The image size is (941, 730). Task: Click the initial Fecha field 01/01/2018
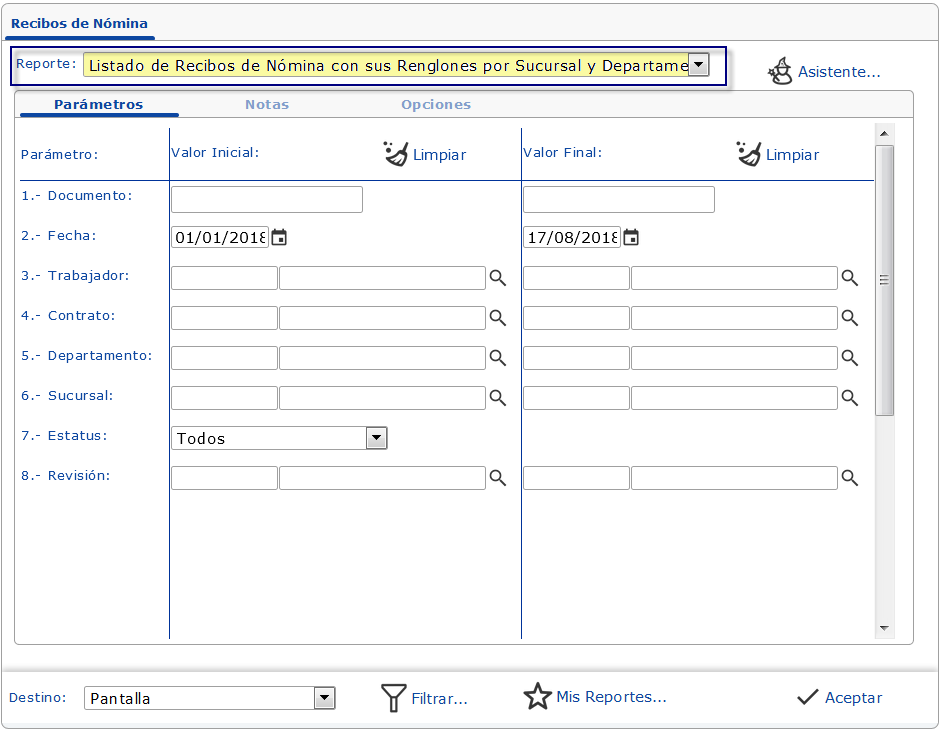[220, 238]
